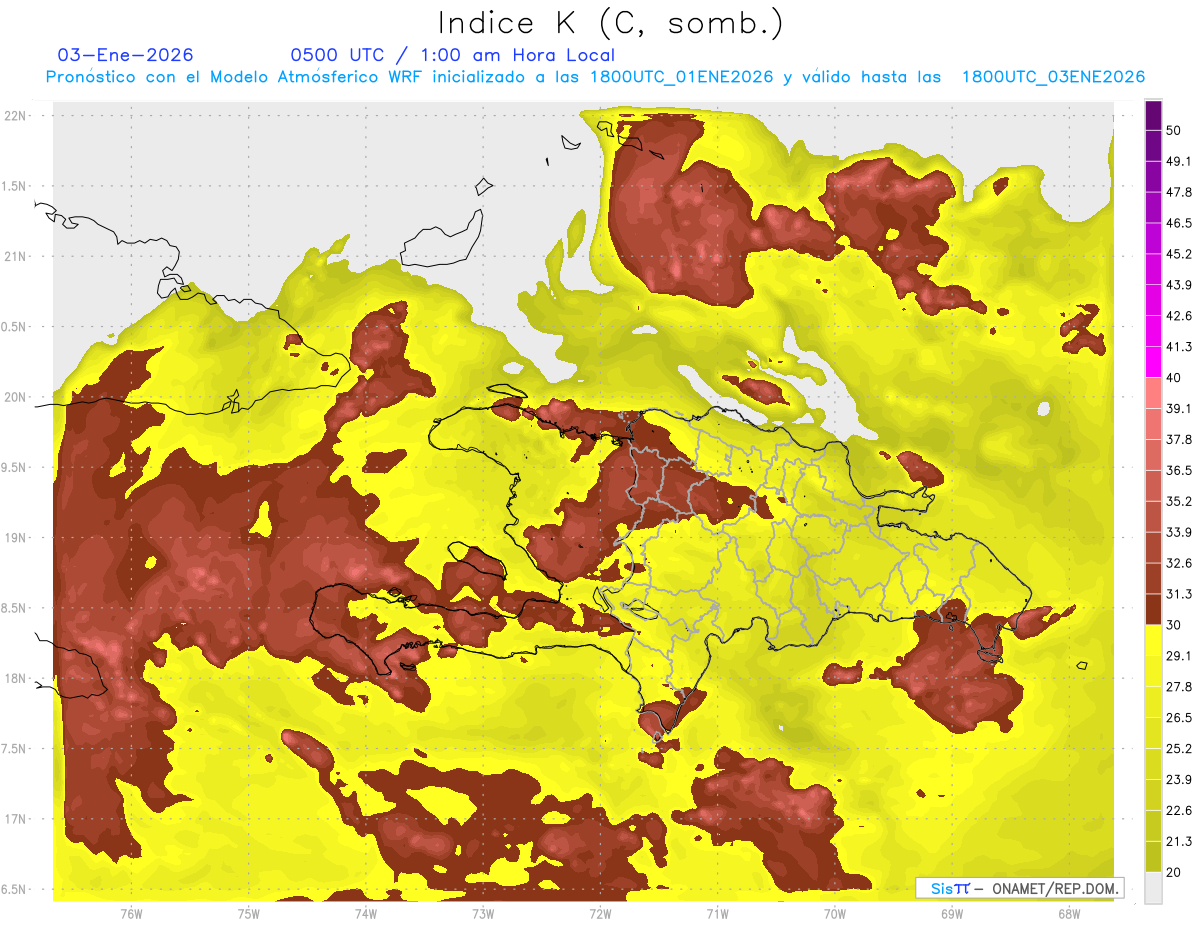This screenshot has width=1200, height=927.
Task: Click the '25.2' color scale value
Action: (x=1179, y=748)
